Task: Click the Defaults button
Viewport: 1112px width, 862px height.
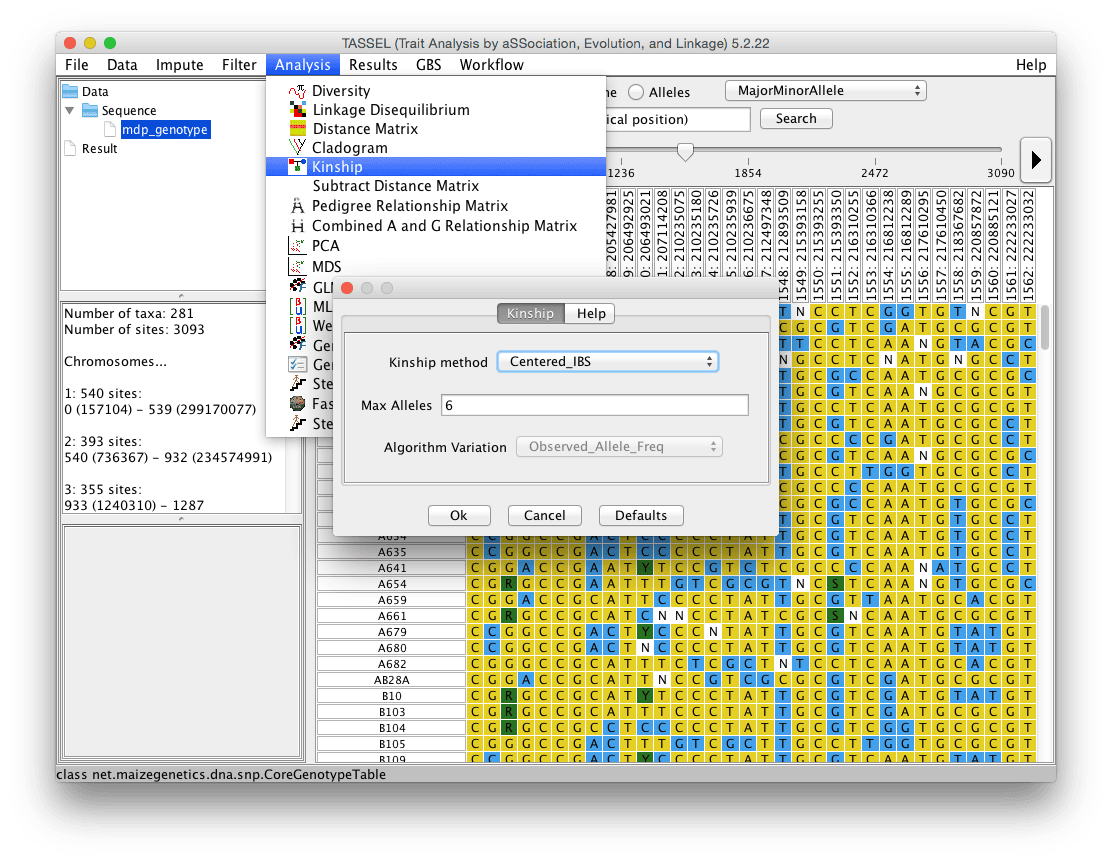Action: 641,515
